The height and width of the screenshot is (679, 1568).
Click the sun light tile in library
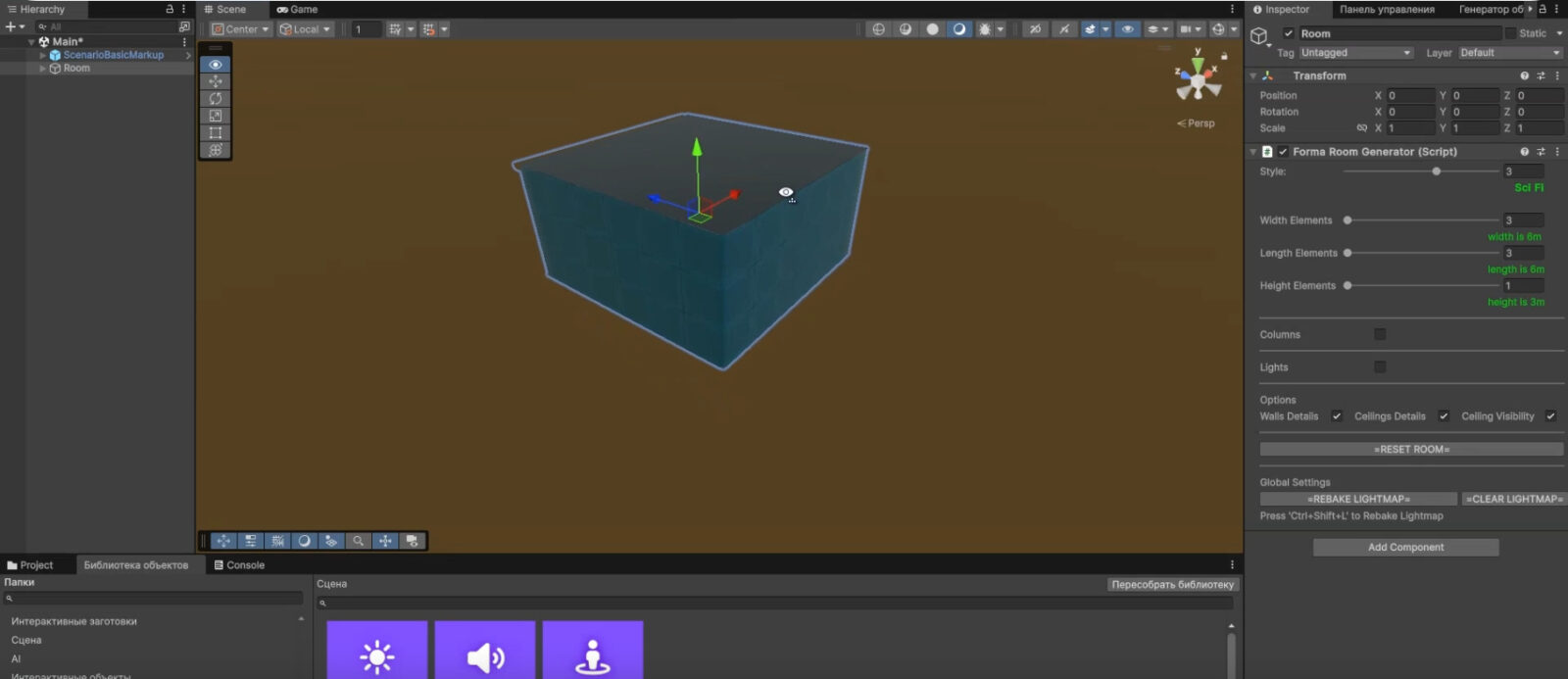pos(377,651)
